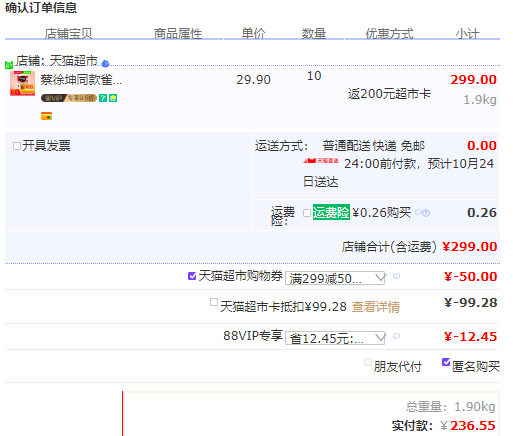Open the 省12.45元 88VIP dropdown
Viewport: 513px width, 436px height.
click(335, 338)
